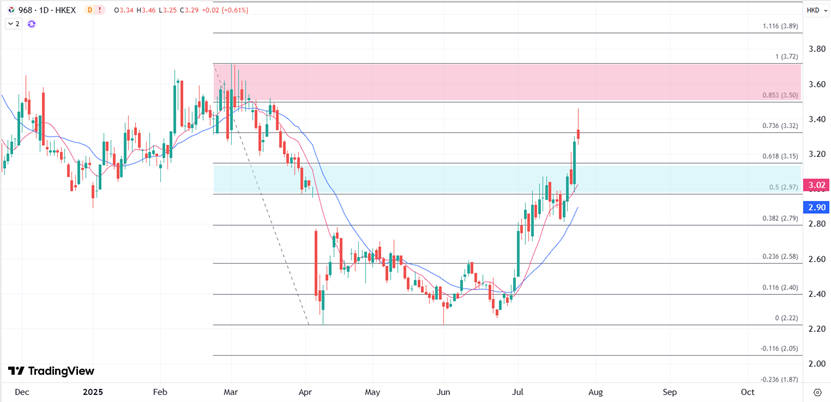This screenshot has width=831, height=402.
Task: Click the Mar label on time axis
Action: pyautogui.click(x=231, y=392)
